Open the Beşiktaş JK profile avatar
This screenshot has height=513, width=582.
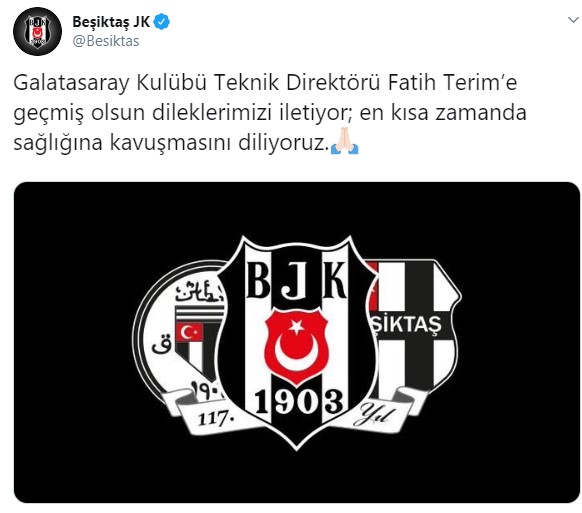click(37, 32)
